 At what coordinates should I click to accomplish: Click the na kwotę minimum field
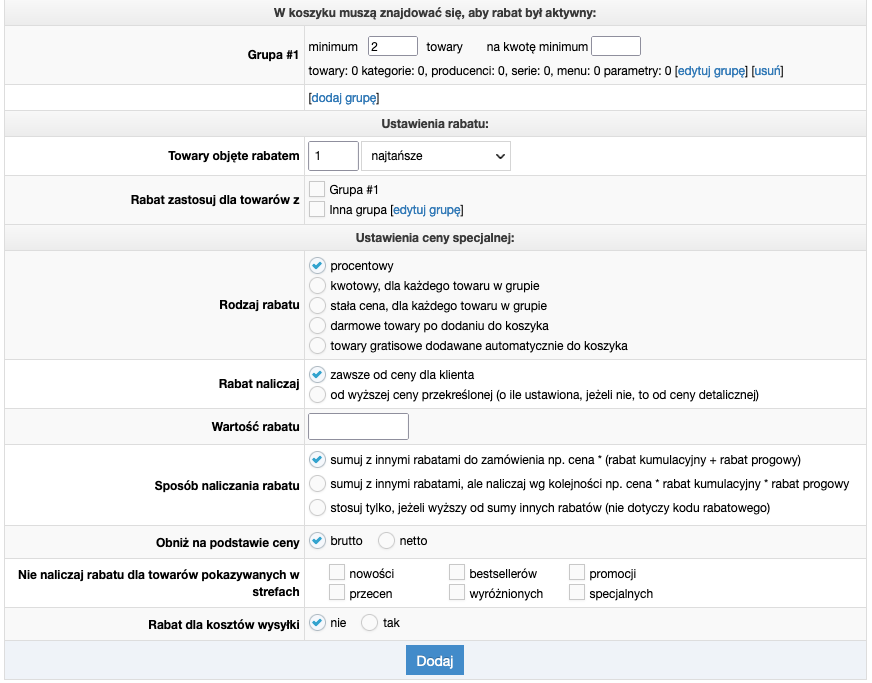pyautogui.click(x=615, y=46)
